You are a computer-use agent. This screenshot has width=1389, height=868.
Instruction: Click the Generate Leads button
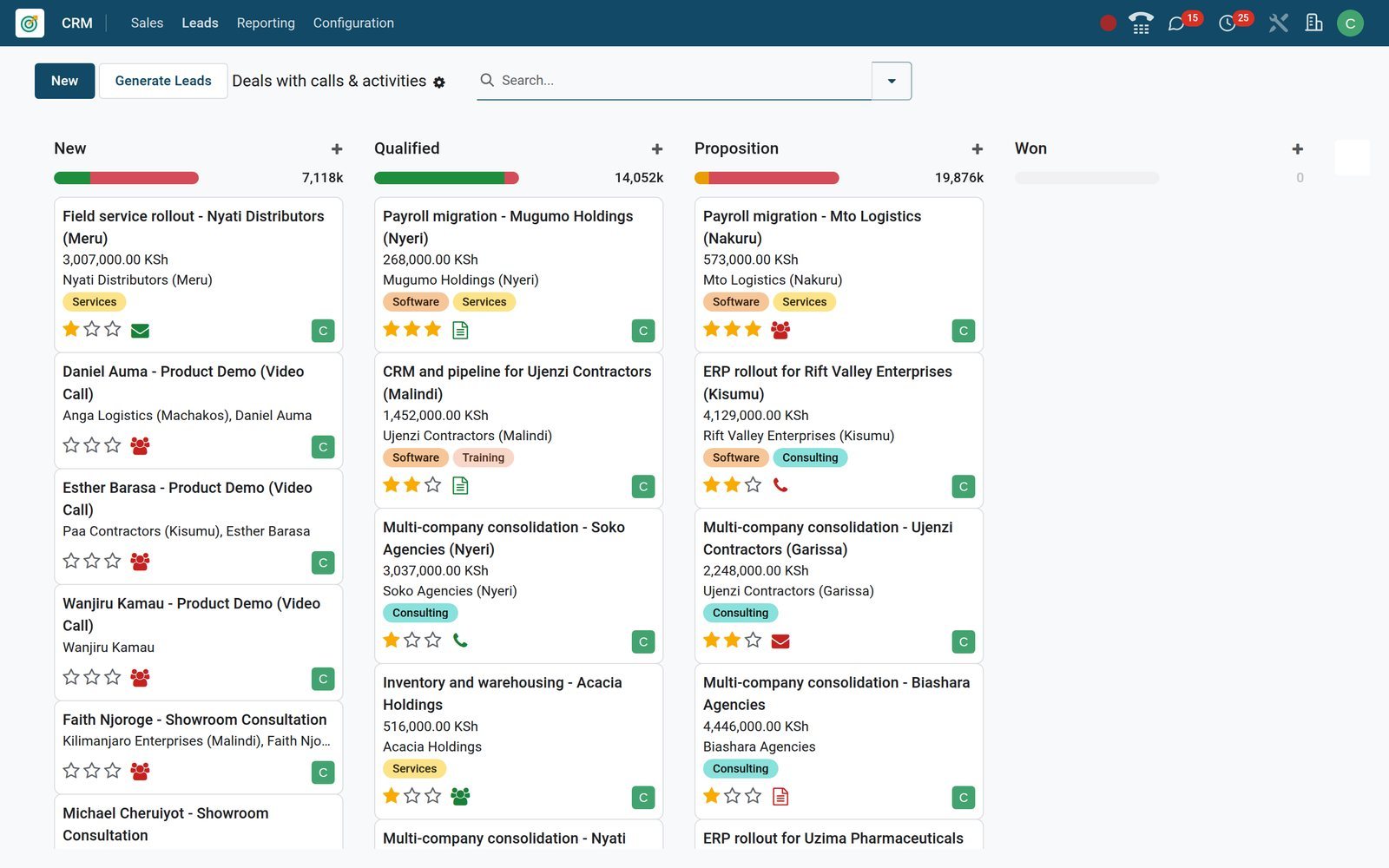[163, 81]
